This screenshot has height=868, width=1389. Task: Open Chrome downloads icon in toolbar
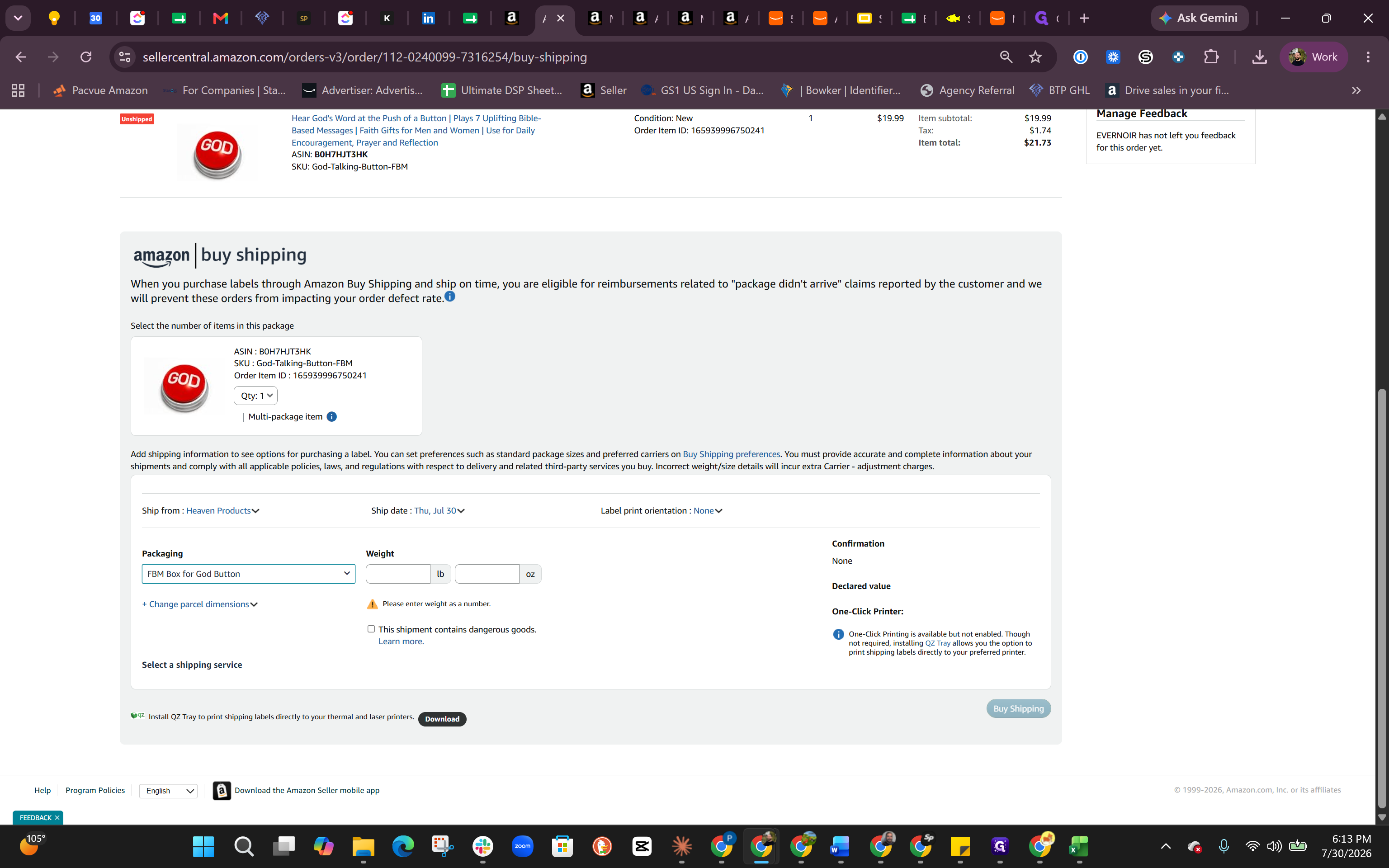coord(1259,57)
